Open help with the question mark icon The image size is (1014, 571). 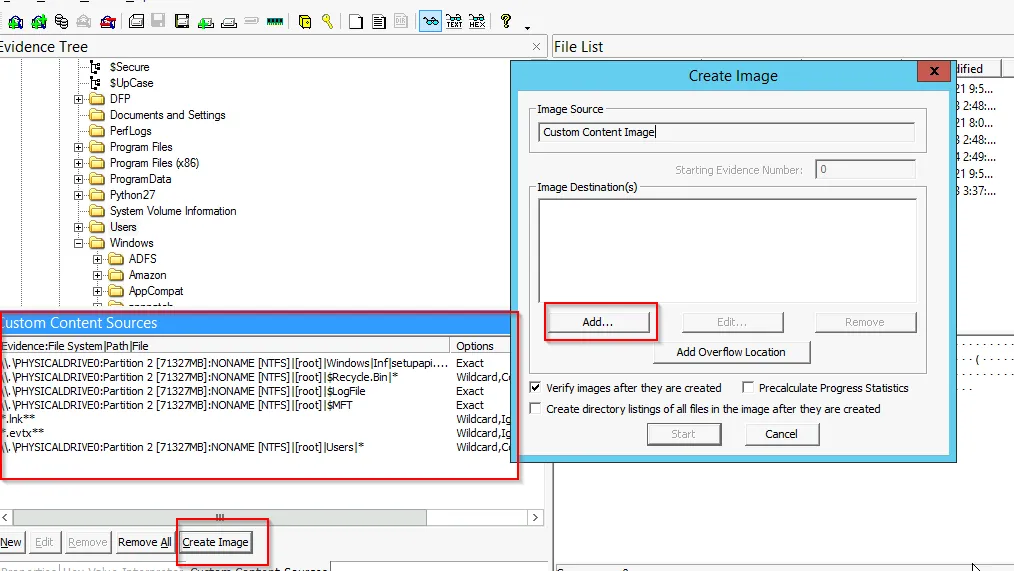(506, 21)
